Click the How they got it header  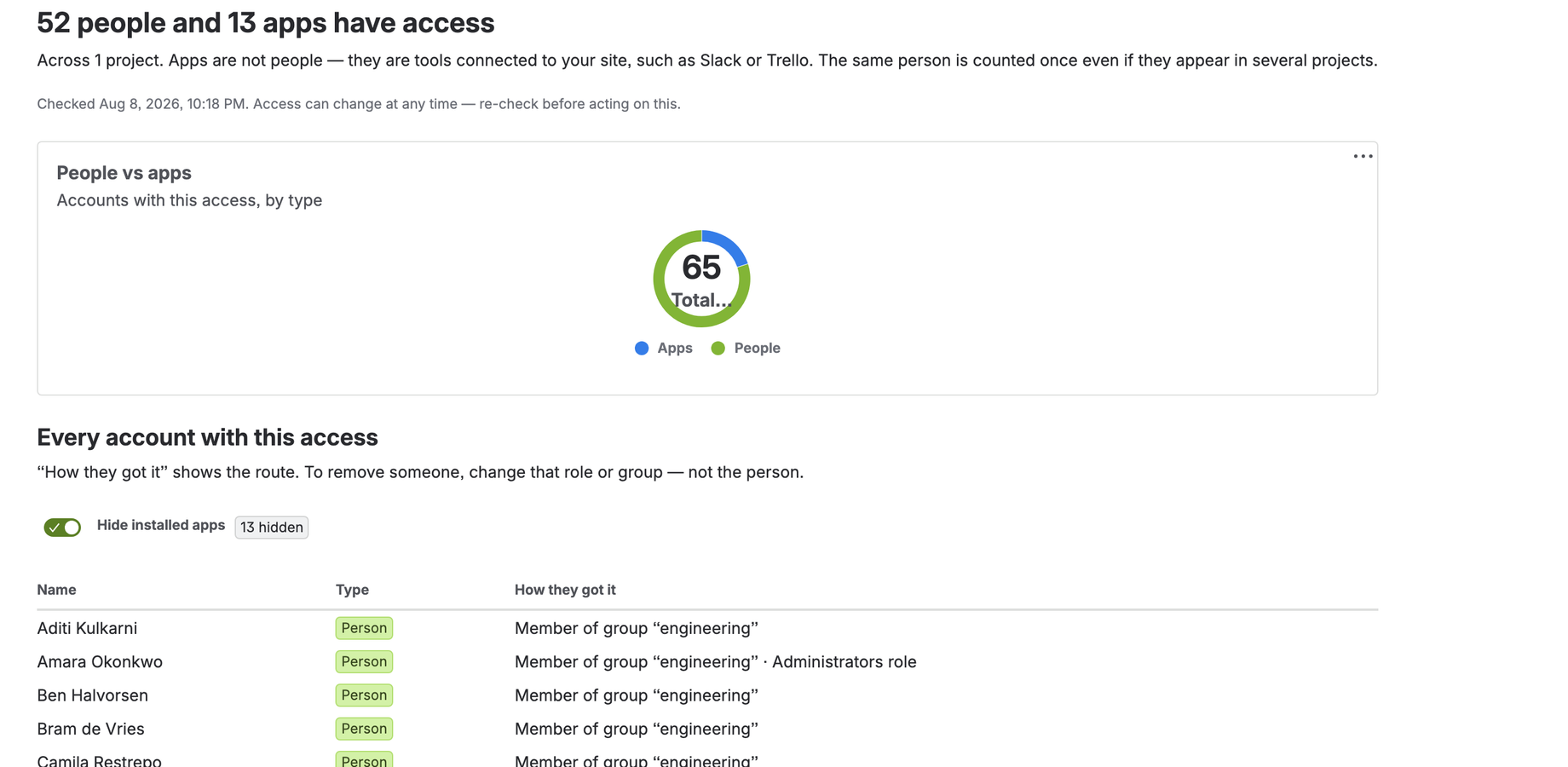pos(565,590)
